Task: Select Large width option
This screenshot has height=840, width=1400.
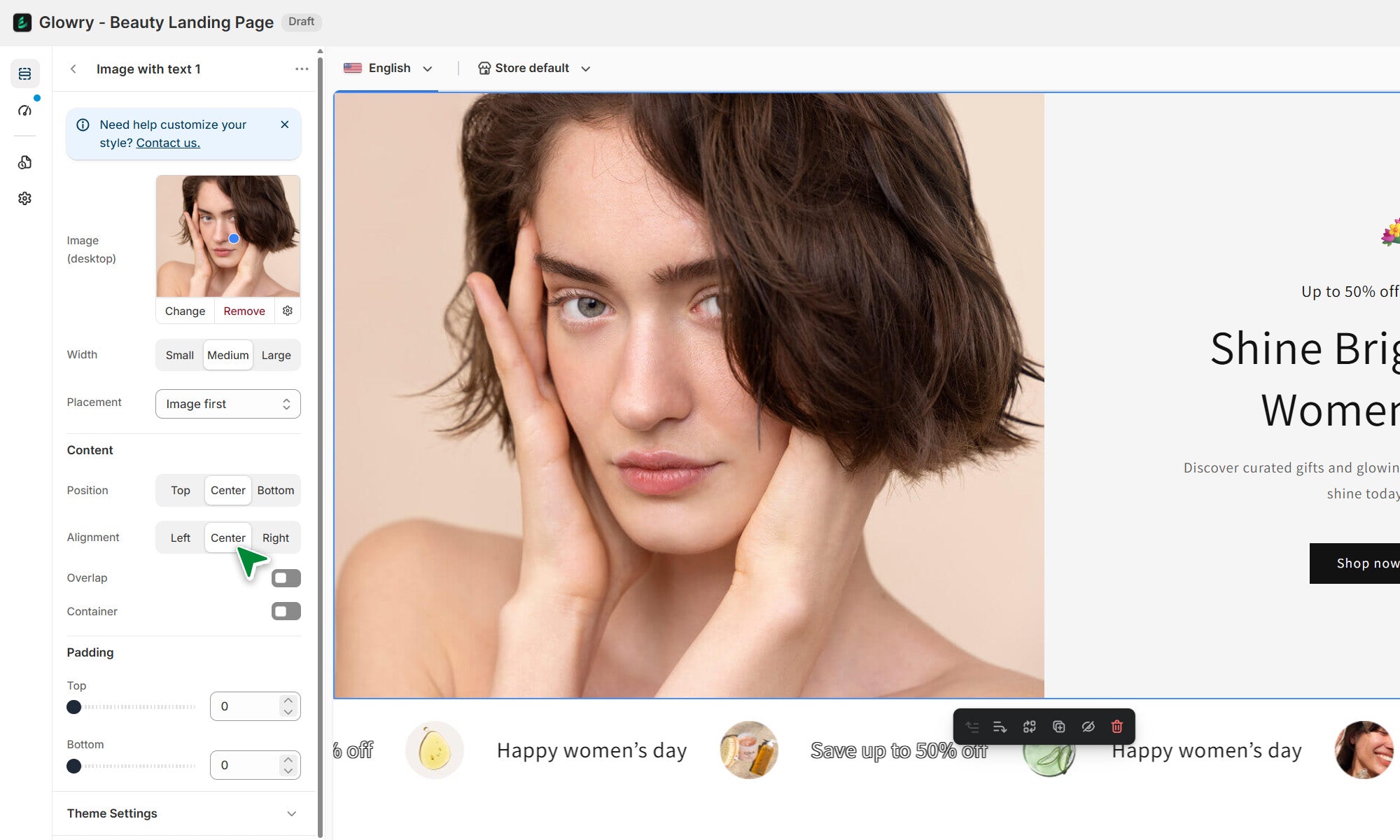Action: pos(276,355)
